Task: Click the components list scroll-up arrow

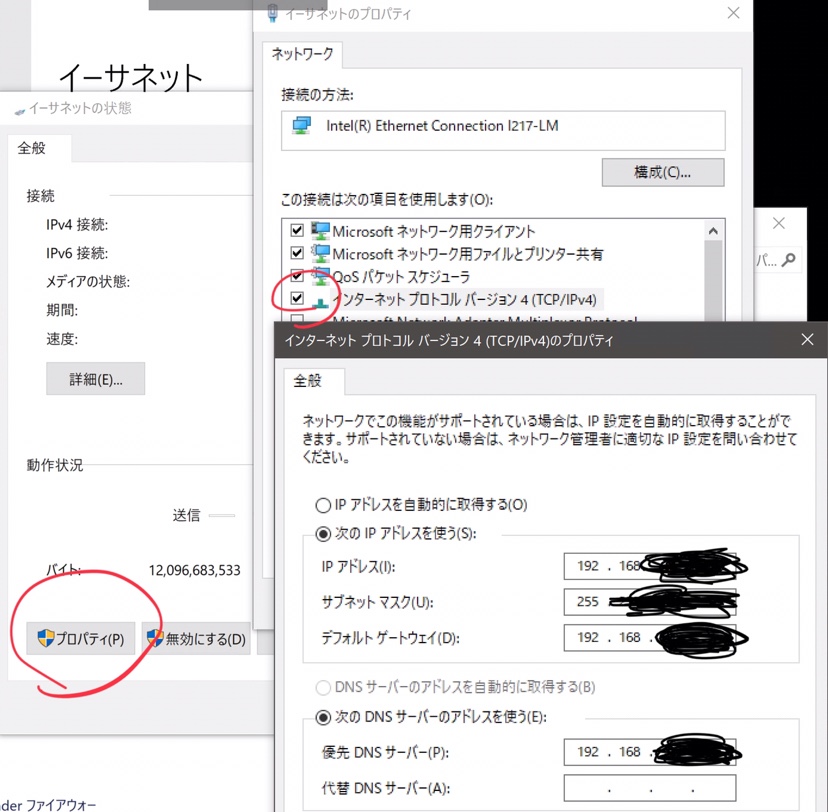Action: click(713, 231)
